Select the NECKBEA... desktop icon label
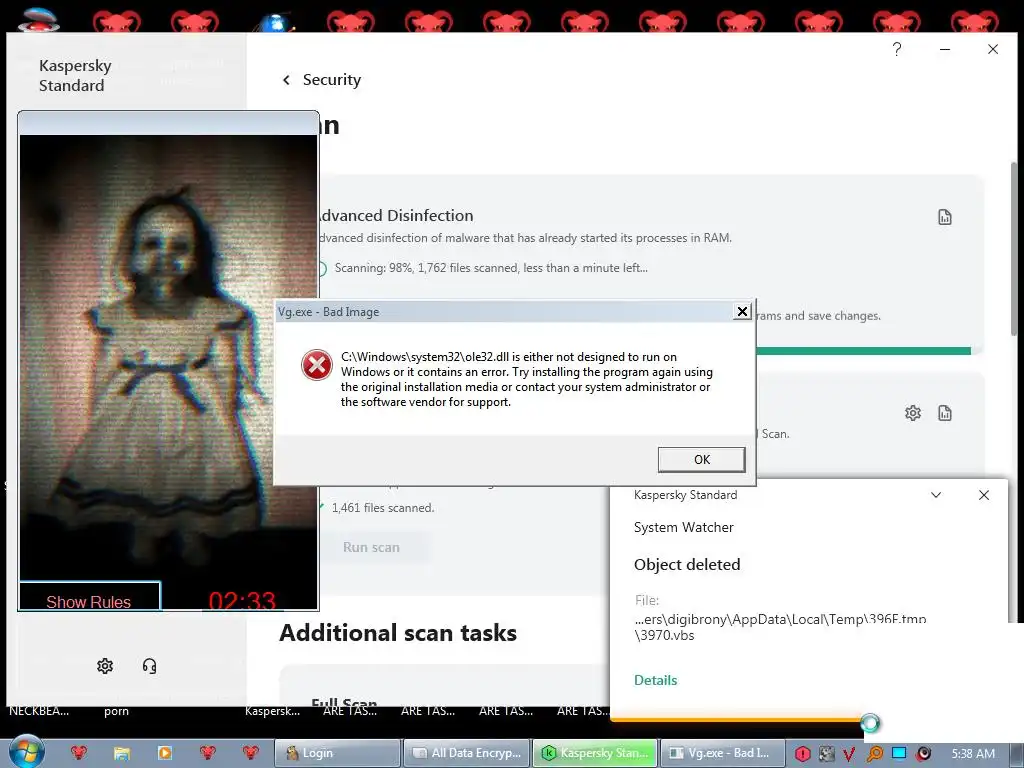Image resolution: width=1024 pixels, height=768 pixels. click(x=39, y=711)
